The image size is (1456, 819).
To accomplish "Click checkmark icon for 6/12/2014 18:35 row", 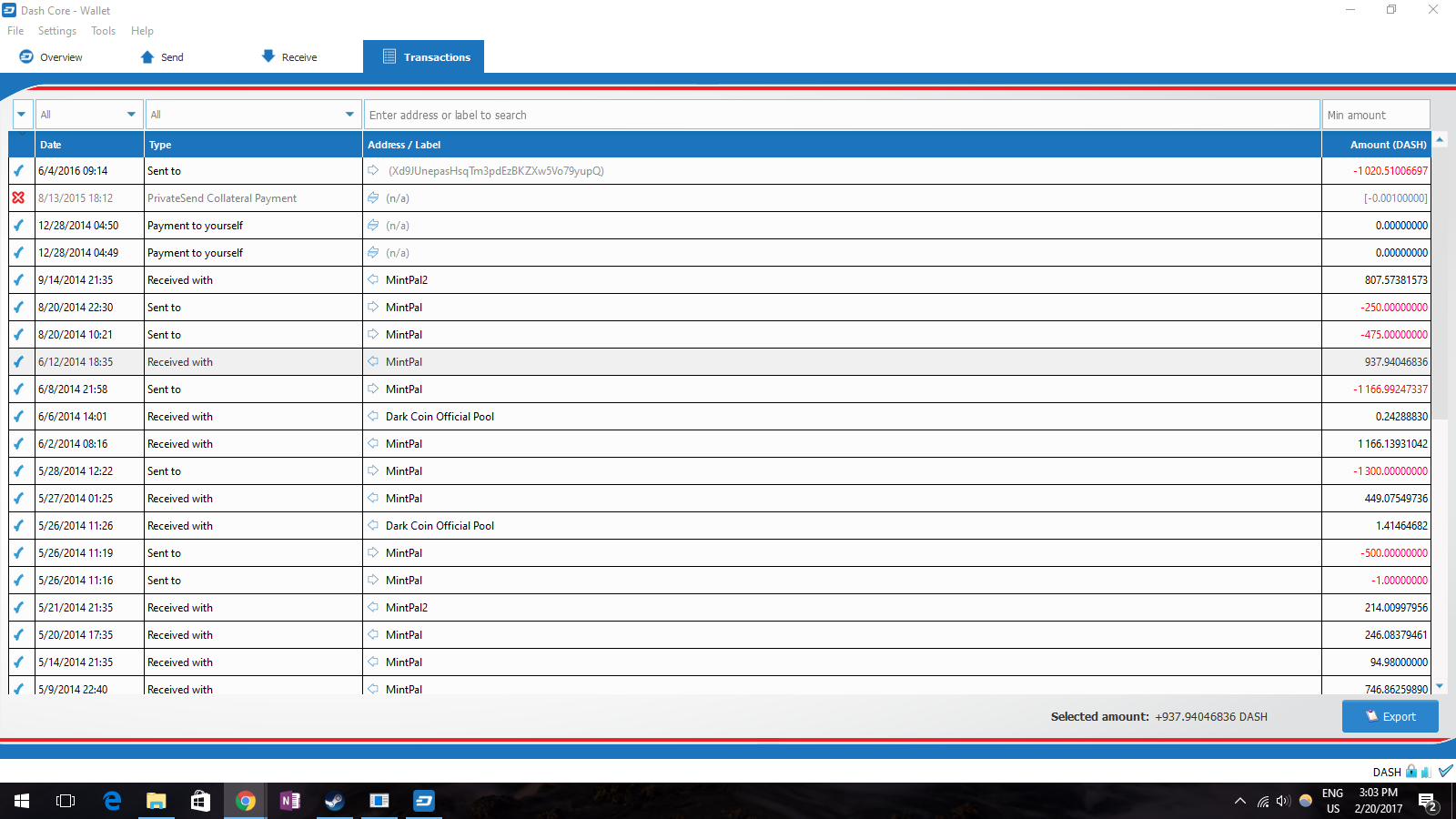I will (18, 361).
